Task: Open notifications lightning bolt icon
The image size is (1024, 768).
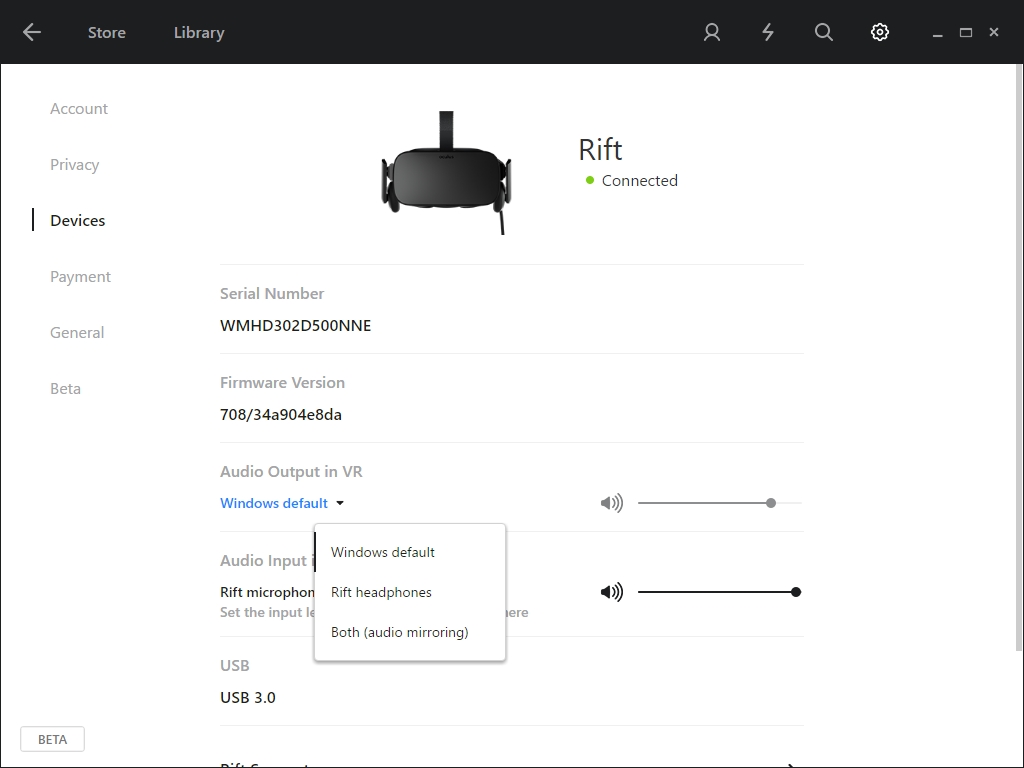Action: (x=768, y=32)
